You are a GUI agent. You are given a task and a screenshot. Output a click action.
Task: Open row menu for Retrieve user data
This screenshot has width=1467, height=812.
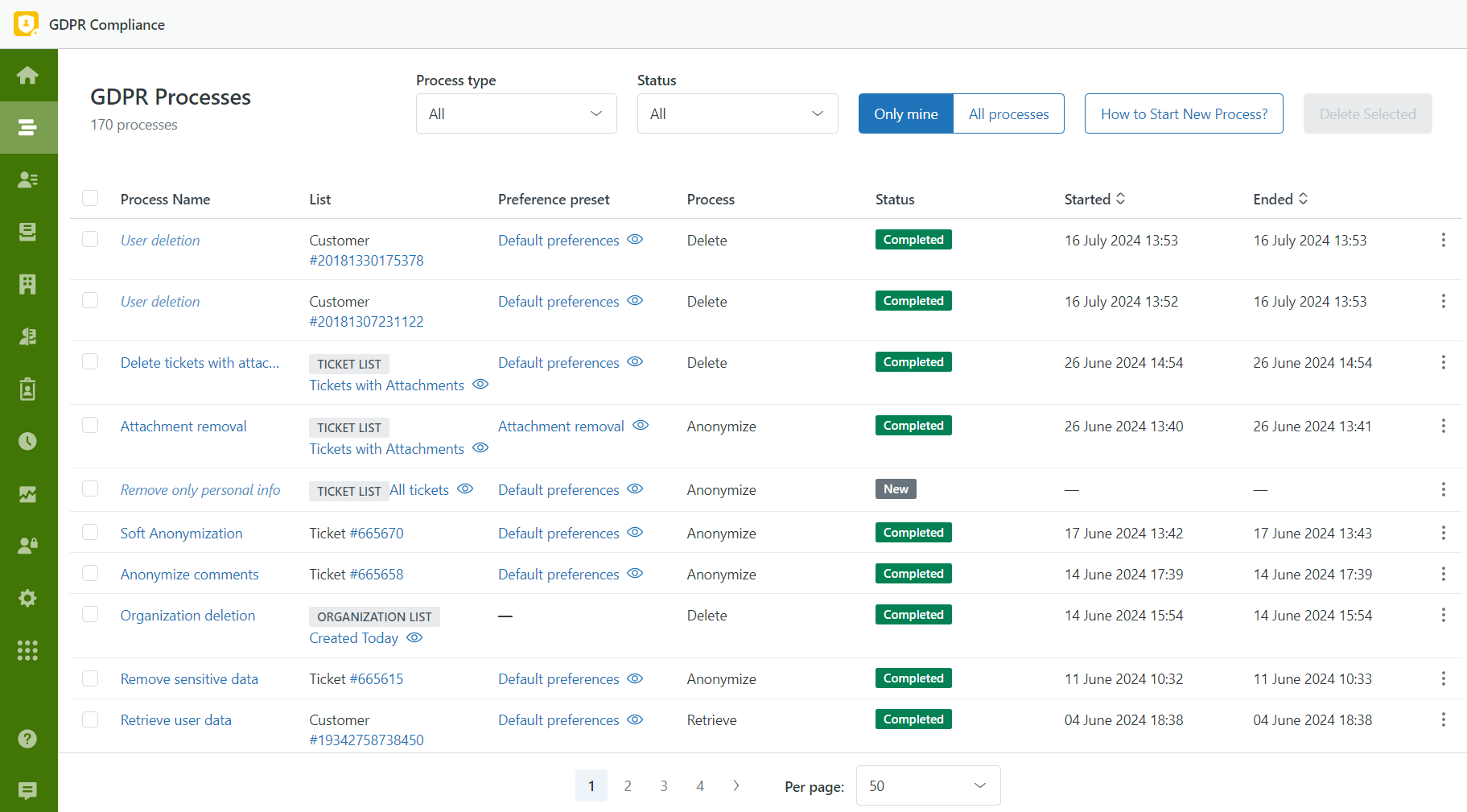[x=1444, y=719]
